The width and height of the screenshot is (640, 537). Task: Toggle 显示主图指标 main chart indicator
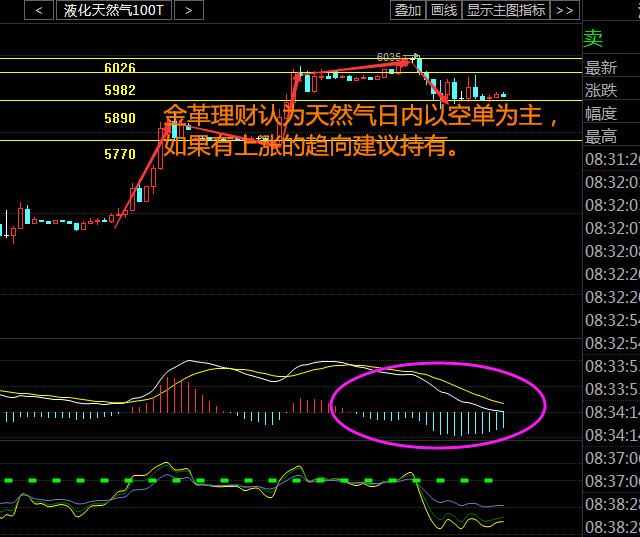506,10
